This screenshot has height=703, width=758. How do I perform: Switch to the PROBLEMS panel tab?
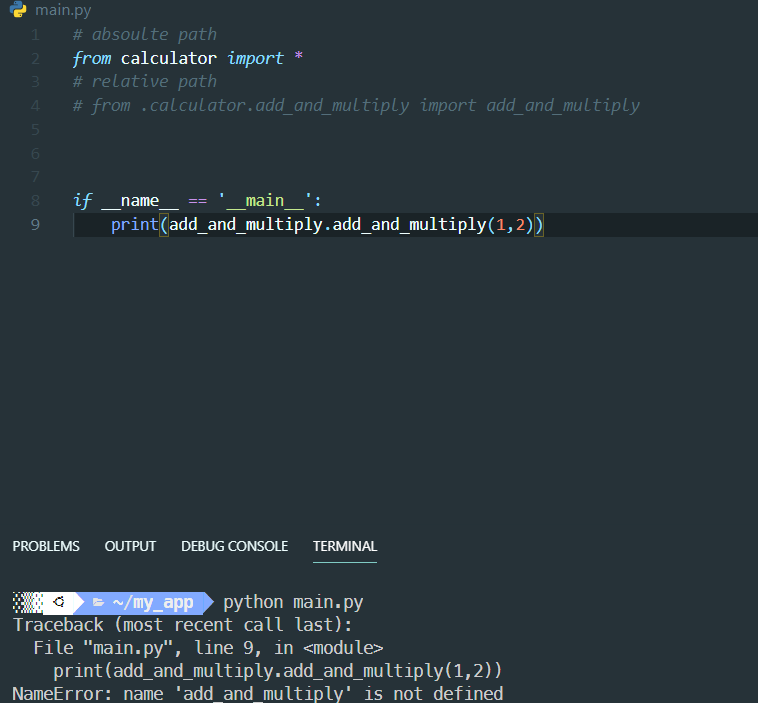(x=46, y=546)
